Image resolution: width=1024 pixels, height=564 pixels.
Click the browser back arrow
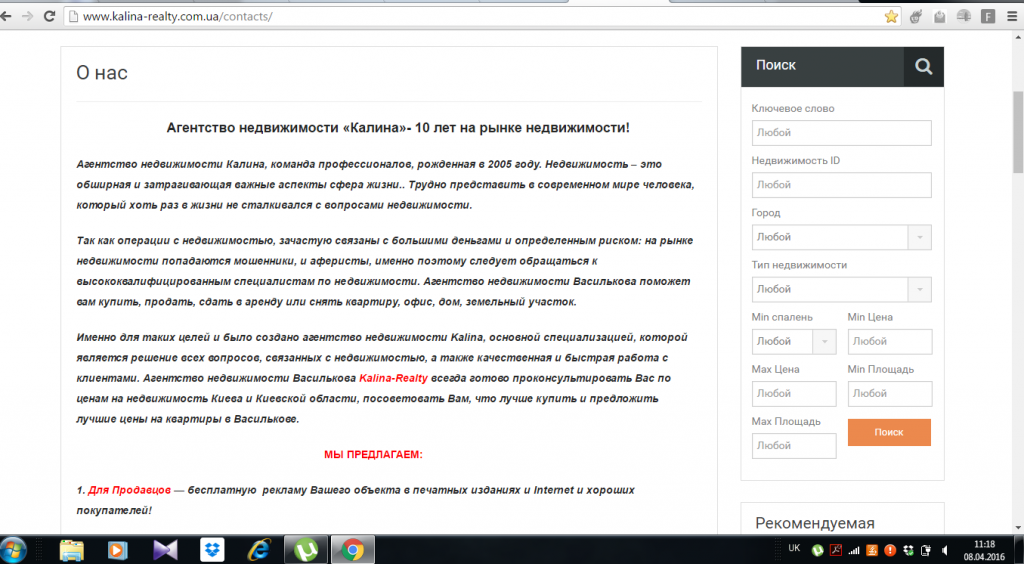click(6, 16)
